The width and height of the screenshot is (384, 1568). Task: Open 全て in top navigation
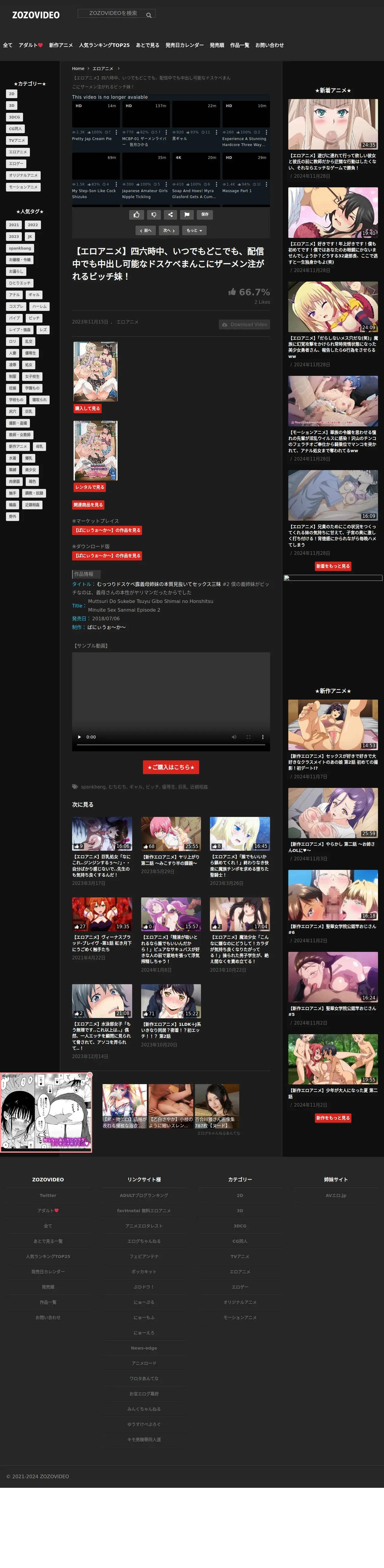[8, 45]
